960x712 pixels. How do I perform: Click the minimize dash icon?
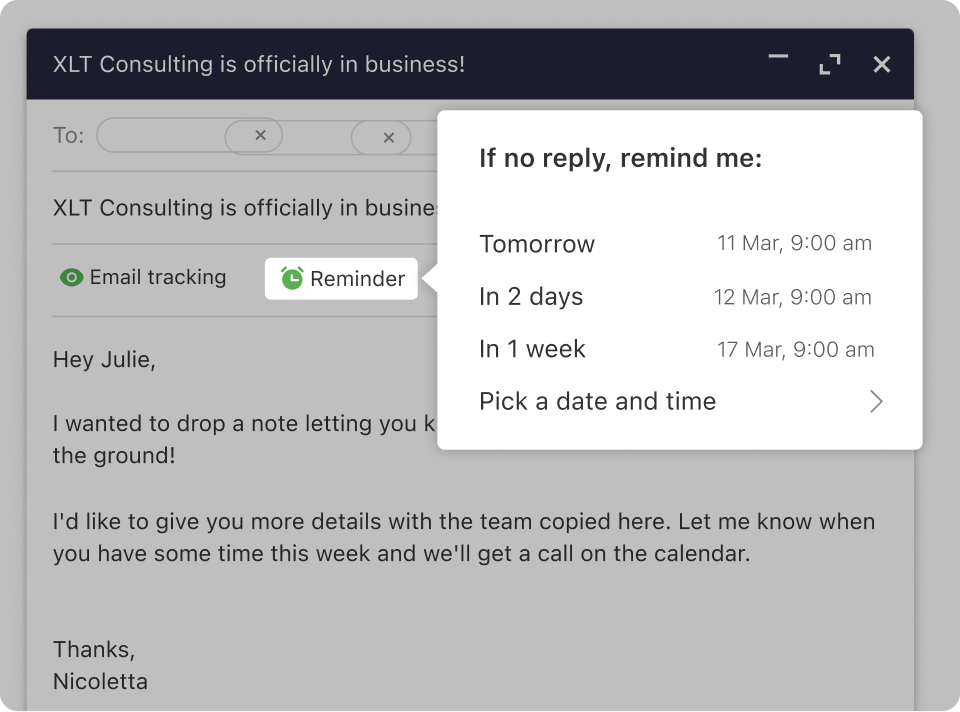(777, 58)
